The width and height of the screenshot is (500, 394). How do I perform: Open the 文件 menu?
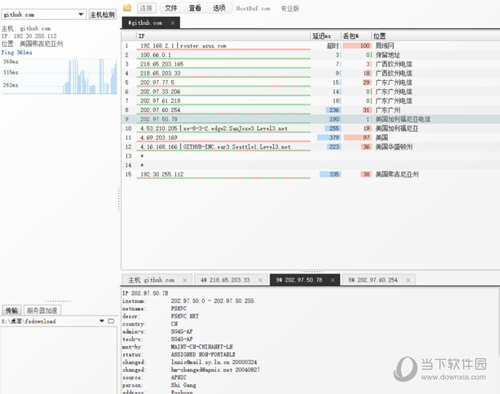point(171,8)
